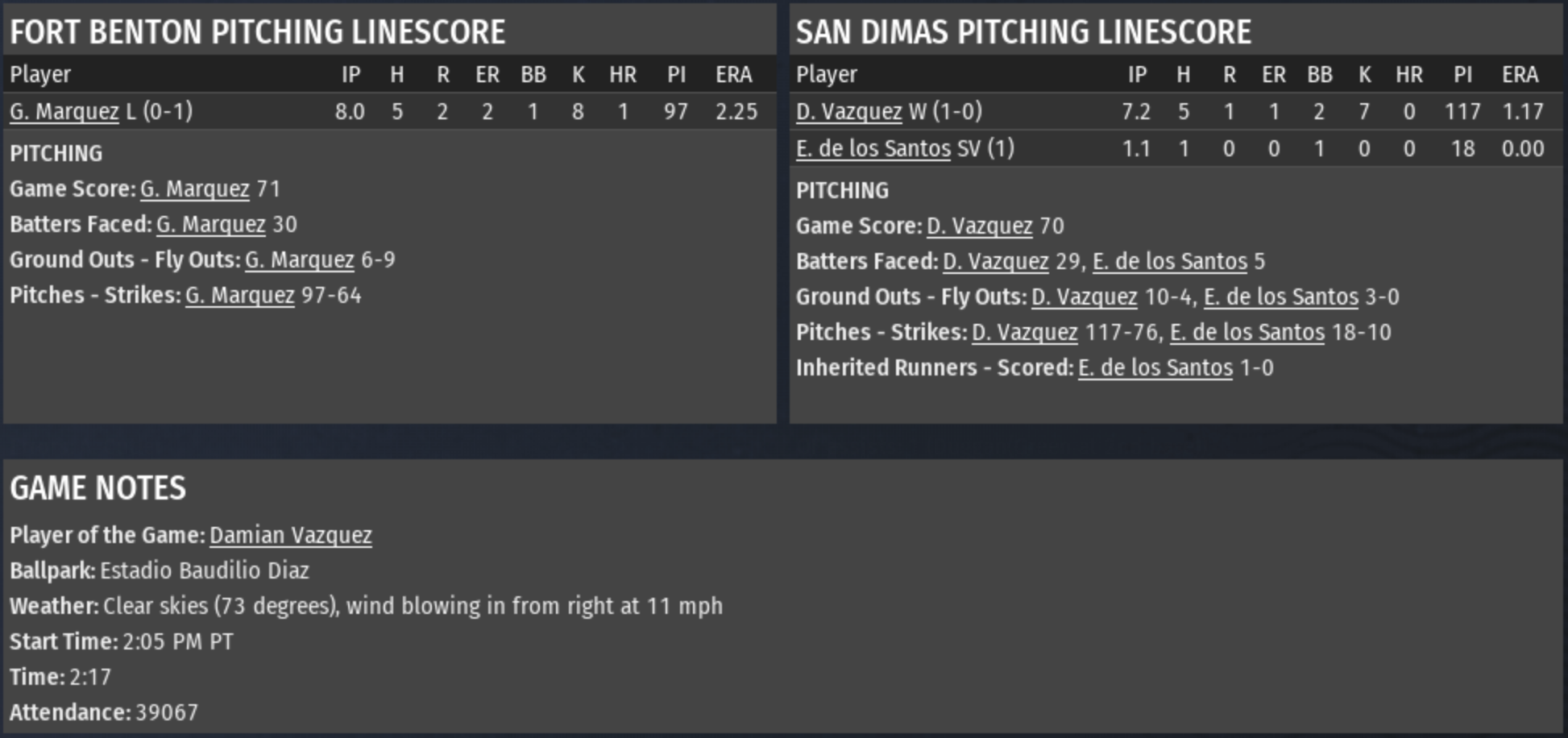This screenshot has height=738, width=1568.
Task: Click G. Marquez beside Fort Benton Game Score
Action: point(194,189)
